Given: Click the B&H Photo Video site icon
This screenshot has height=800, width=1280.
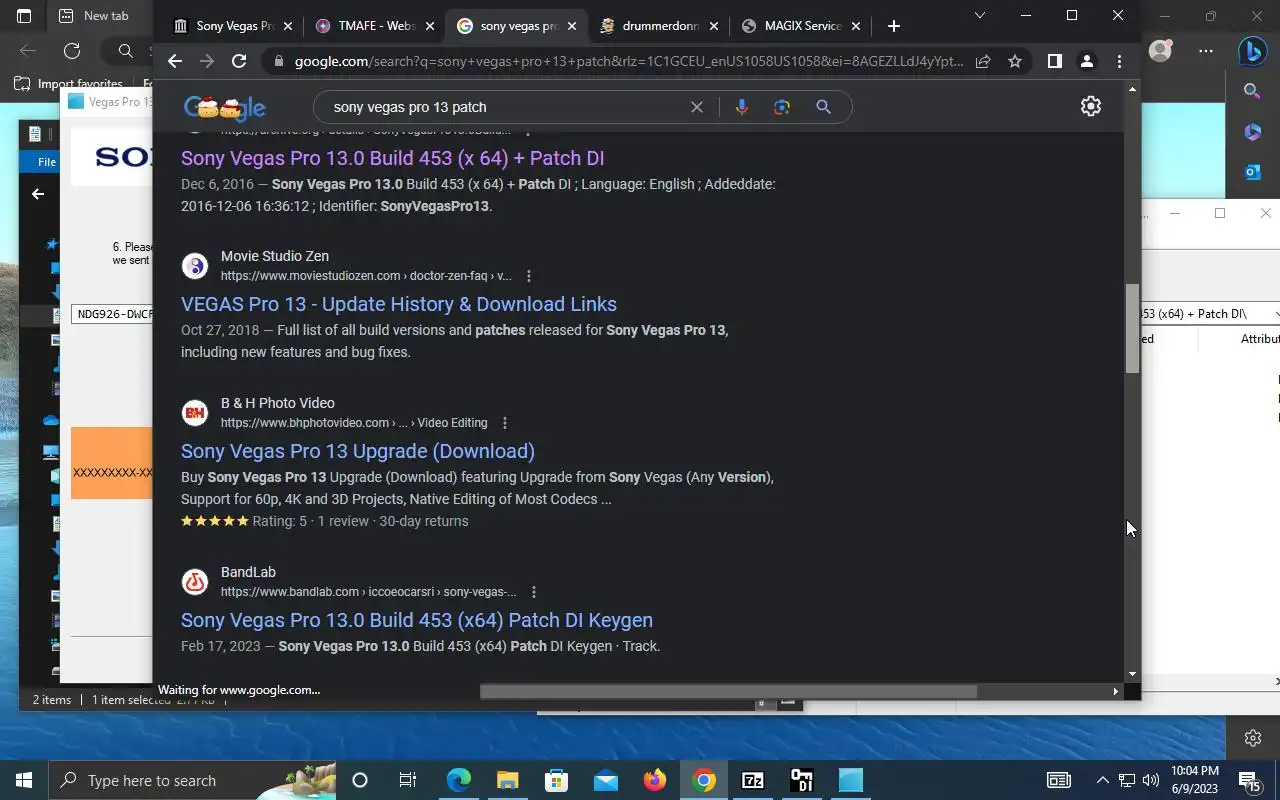Looking at the screenshot, I should [195, 413].
